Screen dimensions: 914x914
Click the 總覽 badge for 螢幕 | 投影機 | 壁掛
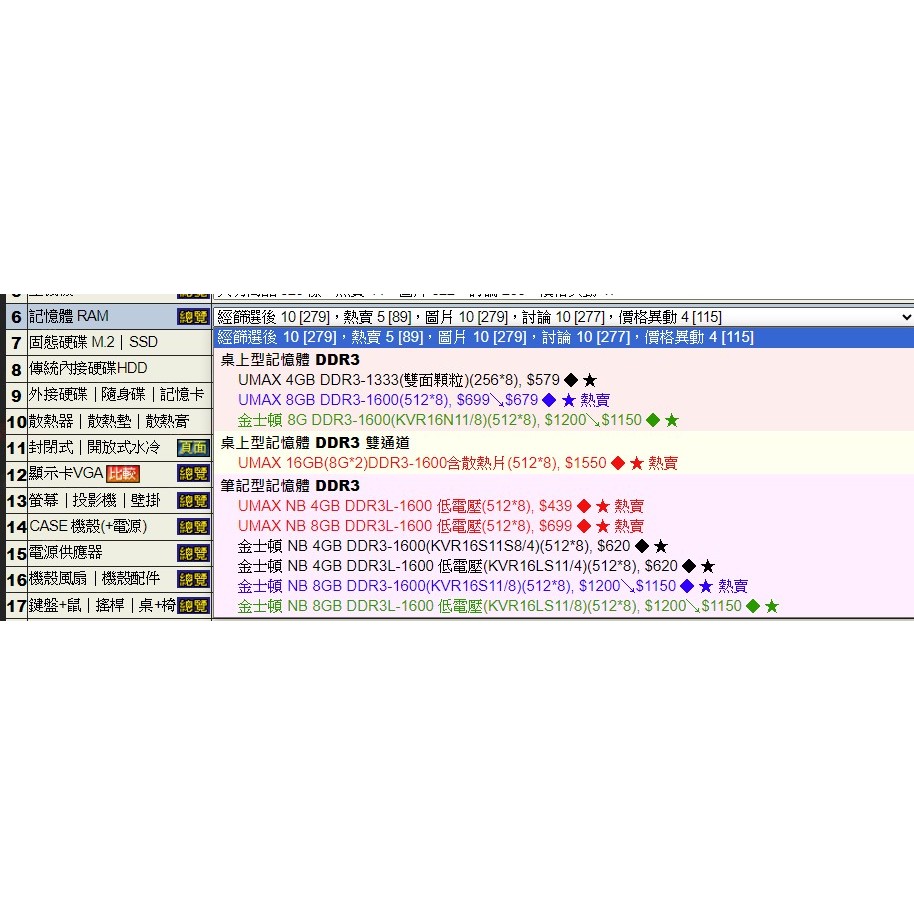[193, 500]
